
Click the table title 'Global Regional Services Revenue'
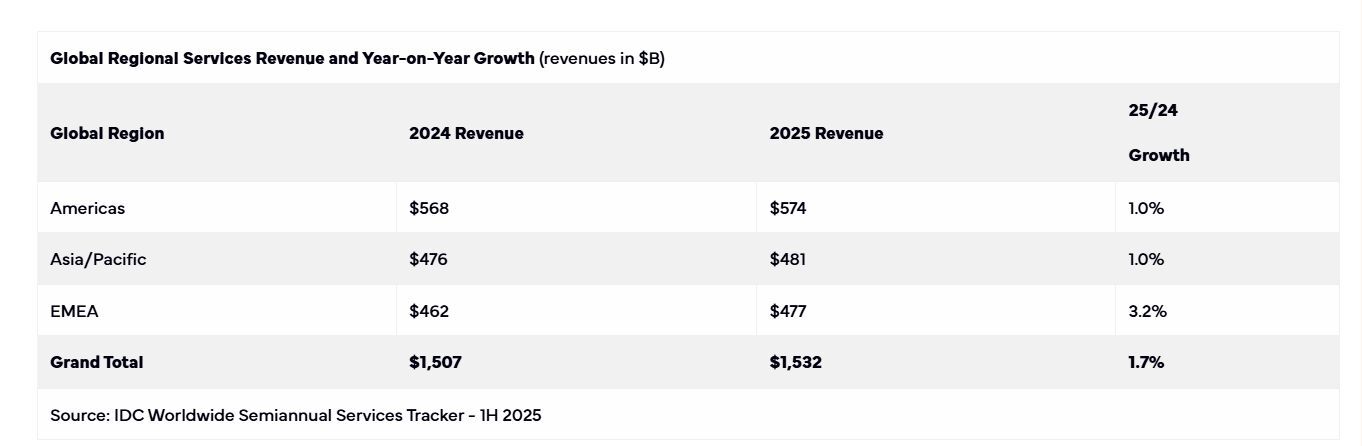[x=292, y=58]
